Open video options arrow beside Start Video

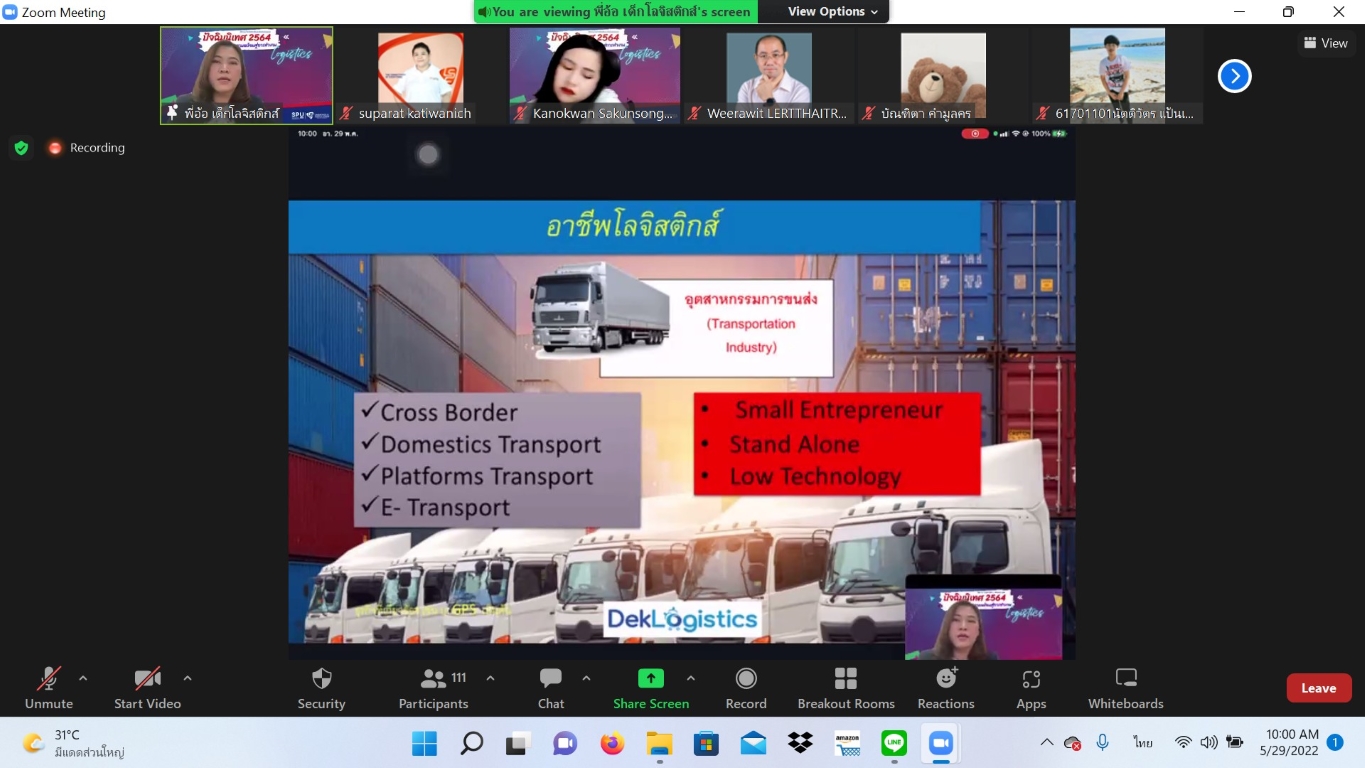[187, 678]
